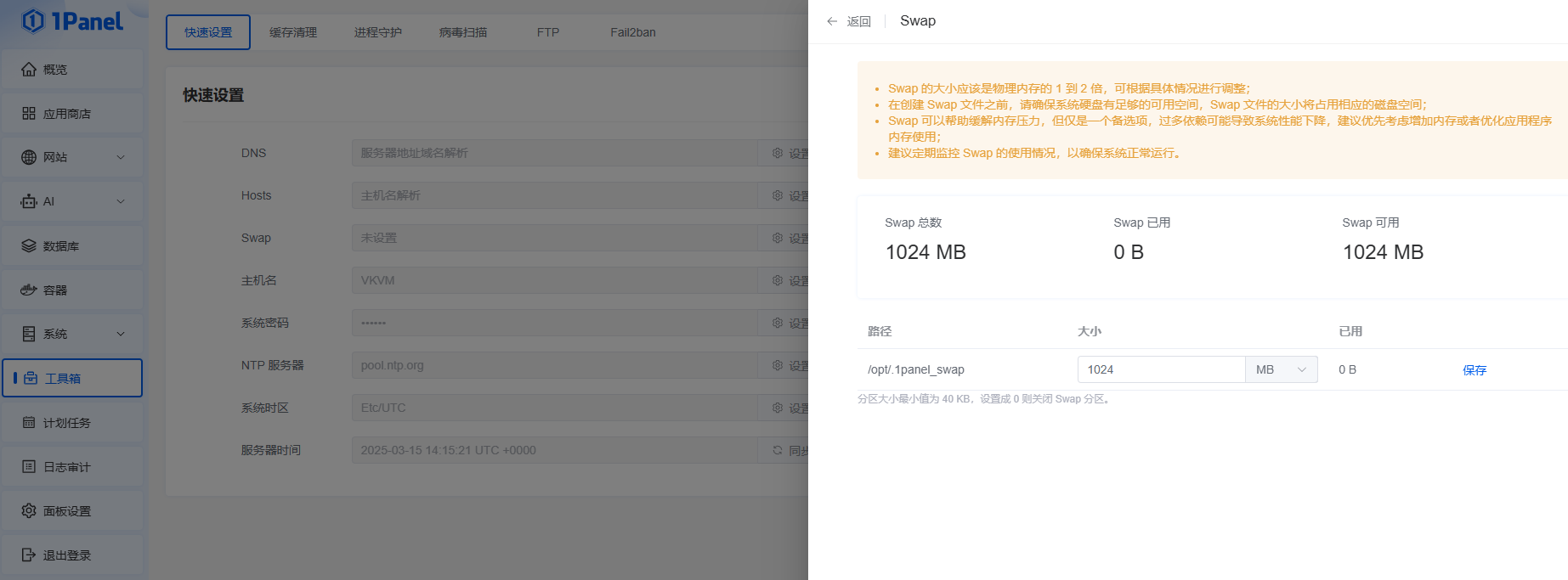Screen dimensions: 1568x580
Task: Open the 容器 container whale icon
Action: pos(29,290)
